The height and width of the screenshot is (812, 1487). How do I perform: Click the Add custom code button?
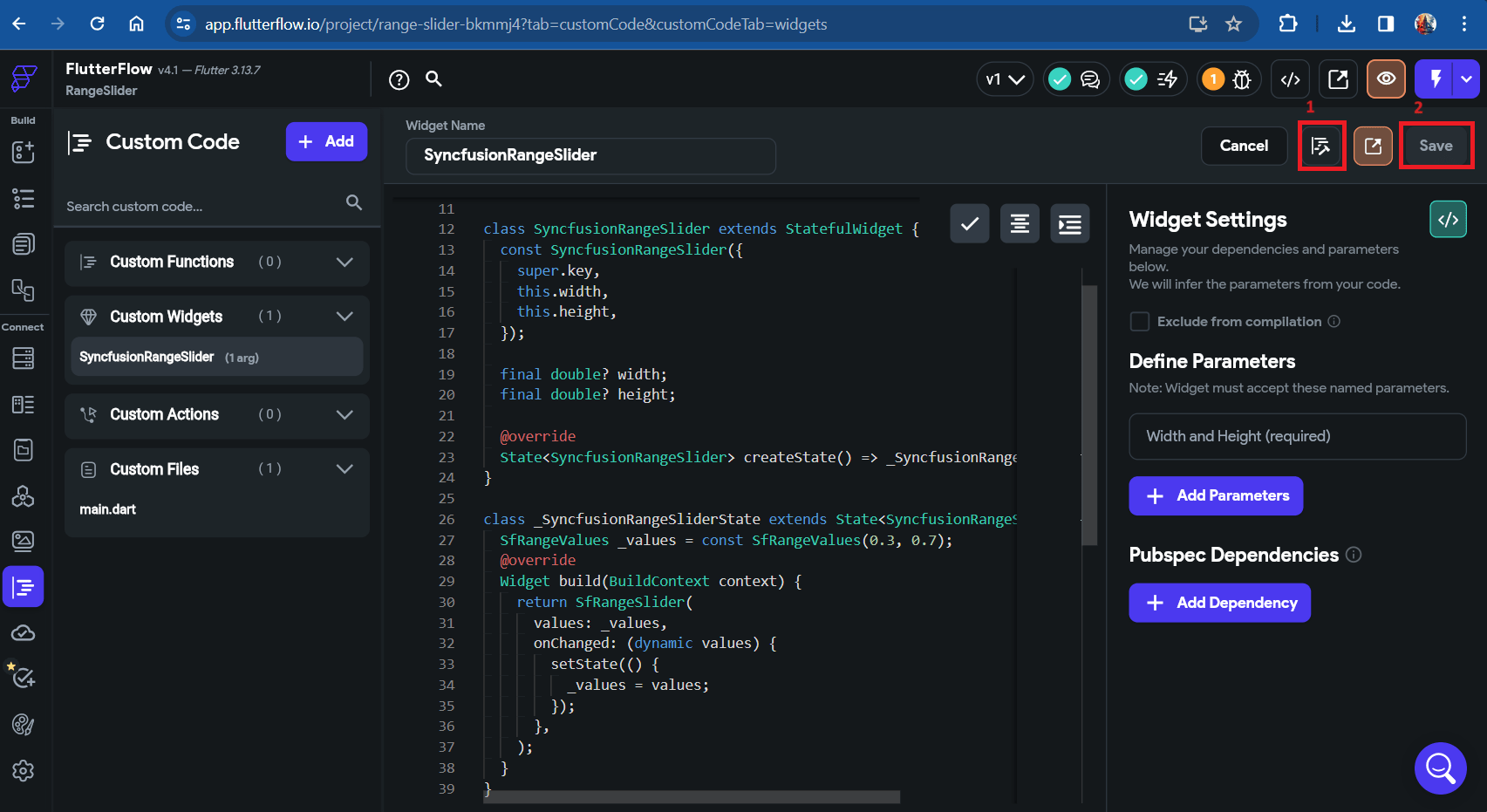pos(326,141)
